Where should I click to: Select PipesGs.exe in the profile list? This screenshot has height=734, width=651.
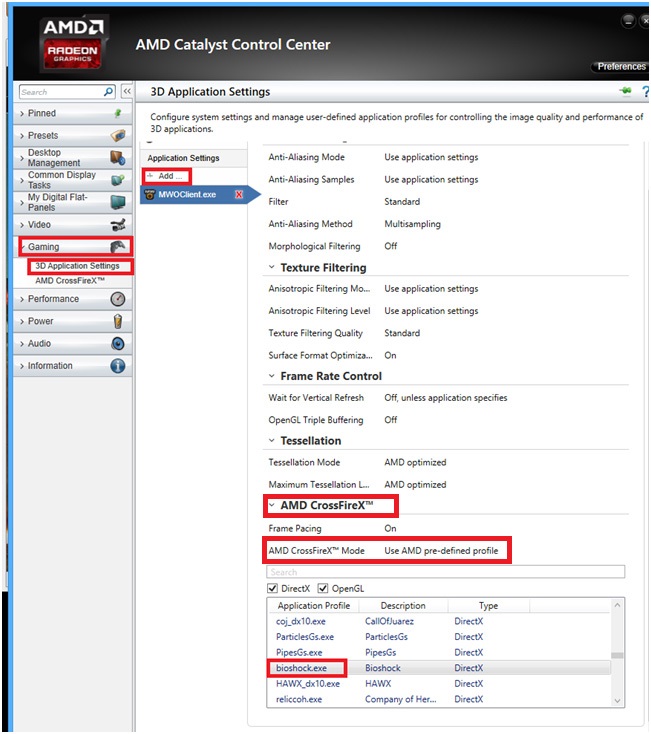pos(299,653)
